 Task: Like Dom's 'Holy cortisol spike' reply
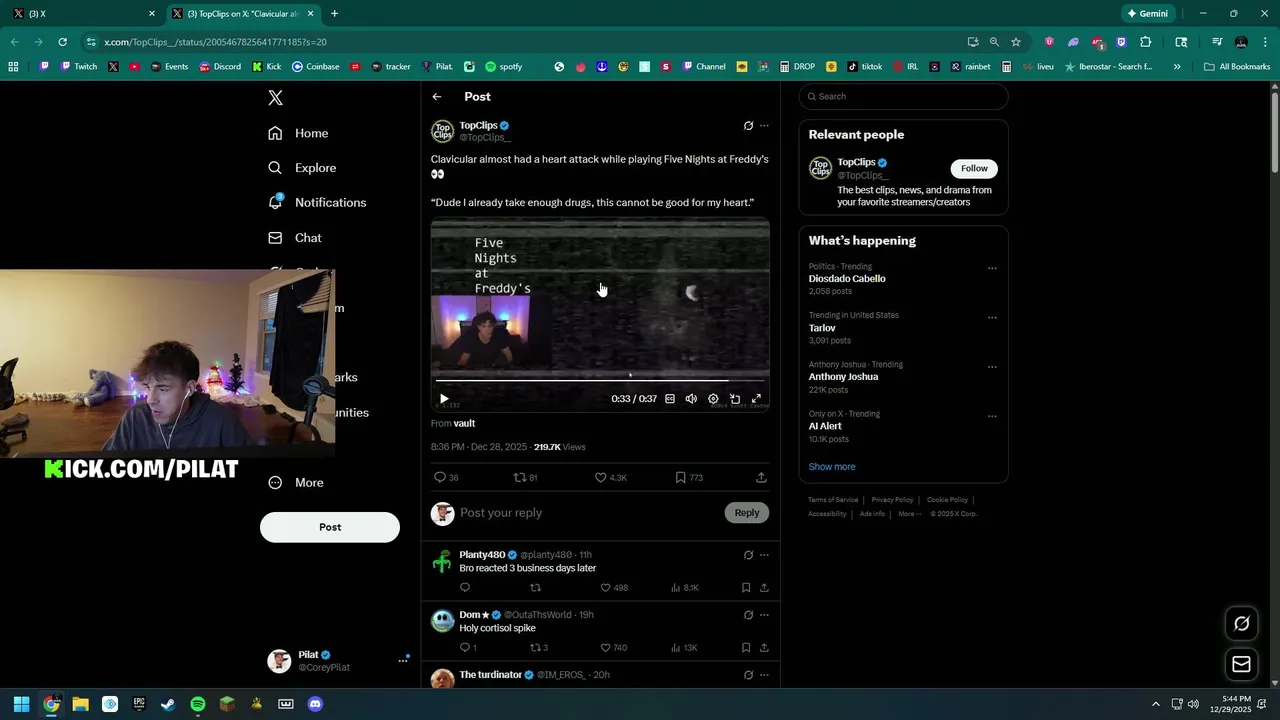pos(605,648)
